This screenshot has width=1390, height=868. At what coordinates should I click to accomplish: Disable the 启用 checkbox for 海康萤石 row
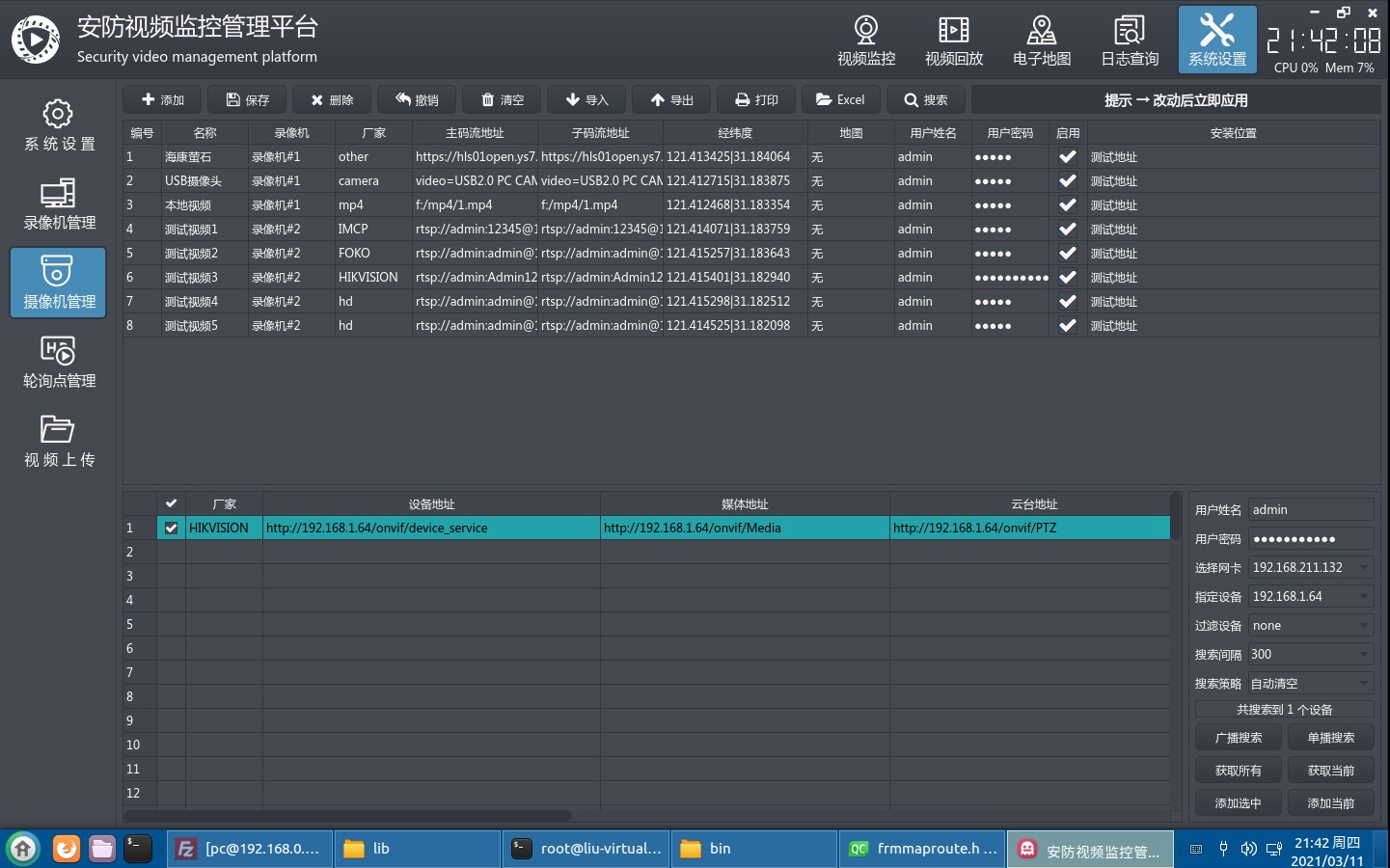tap(1067, 156)
